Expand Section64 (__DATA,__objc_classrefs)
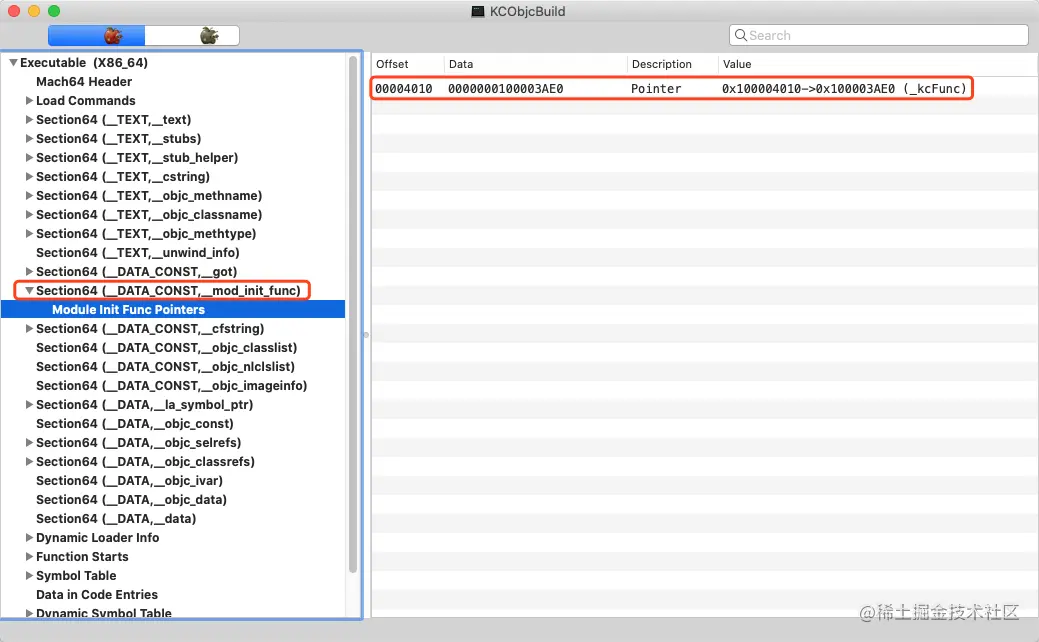This screenshot has width=1039, height=642. [x=29, y=461]
